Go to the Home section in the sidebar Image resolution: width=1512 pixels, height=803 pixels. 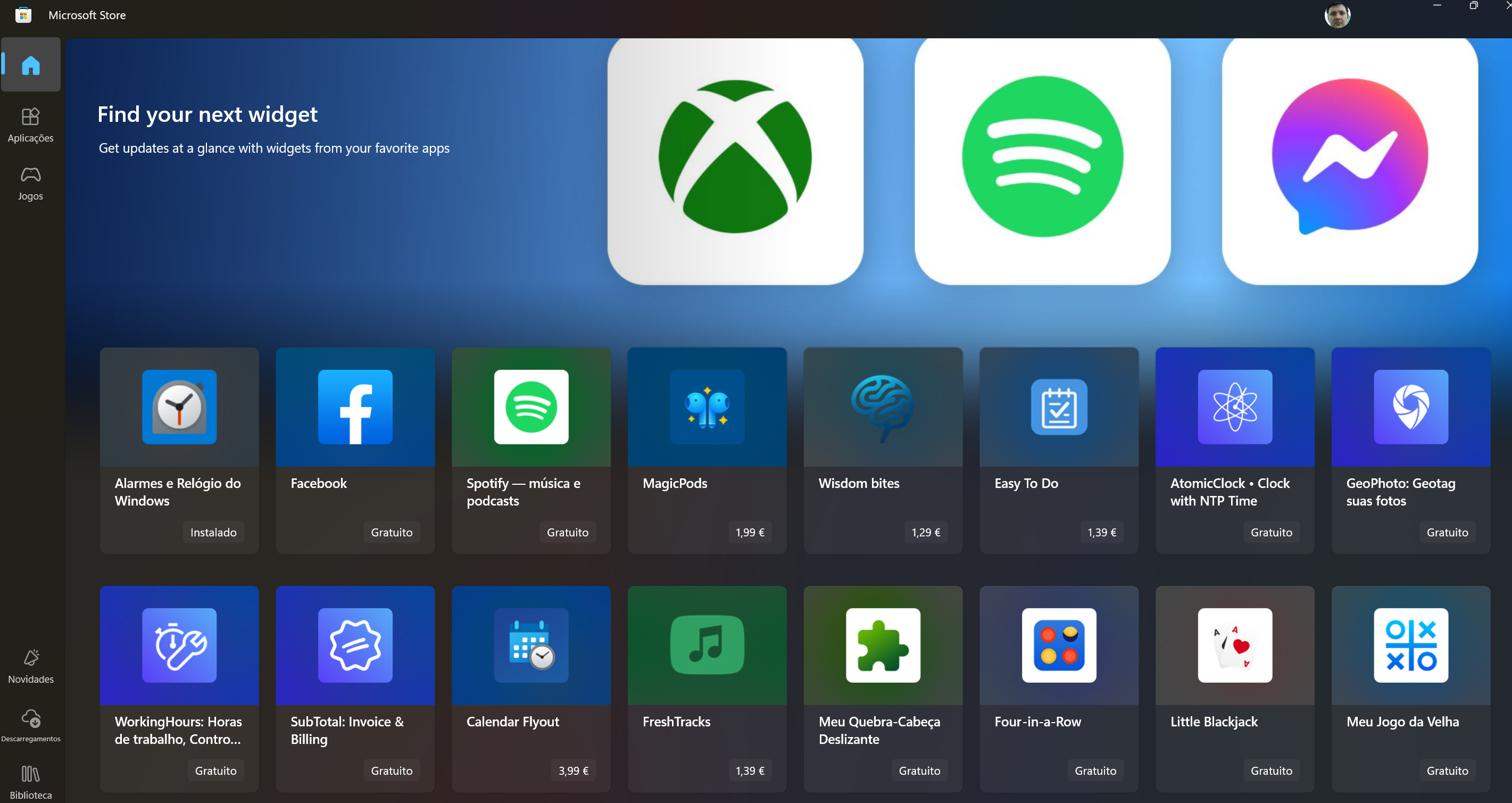(30, 64)
